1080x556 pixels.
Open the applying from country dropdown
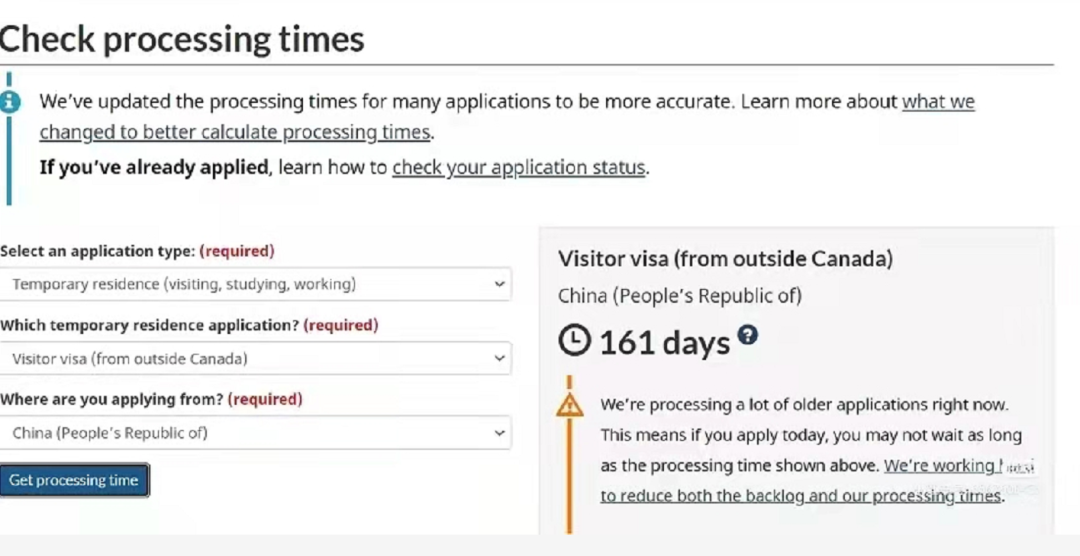pyautogui.click(x=255, y=433)
